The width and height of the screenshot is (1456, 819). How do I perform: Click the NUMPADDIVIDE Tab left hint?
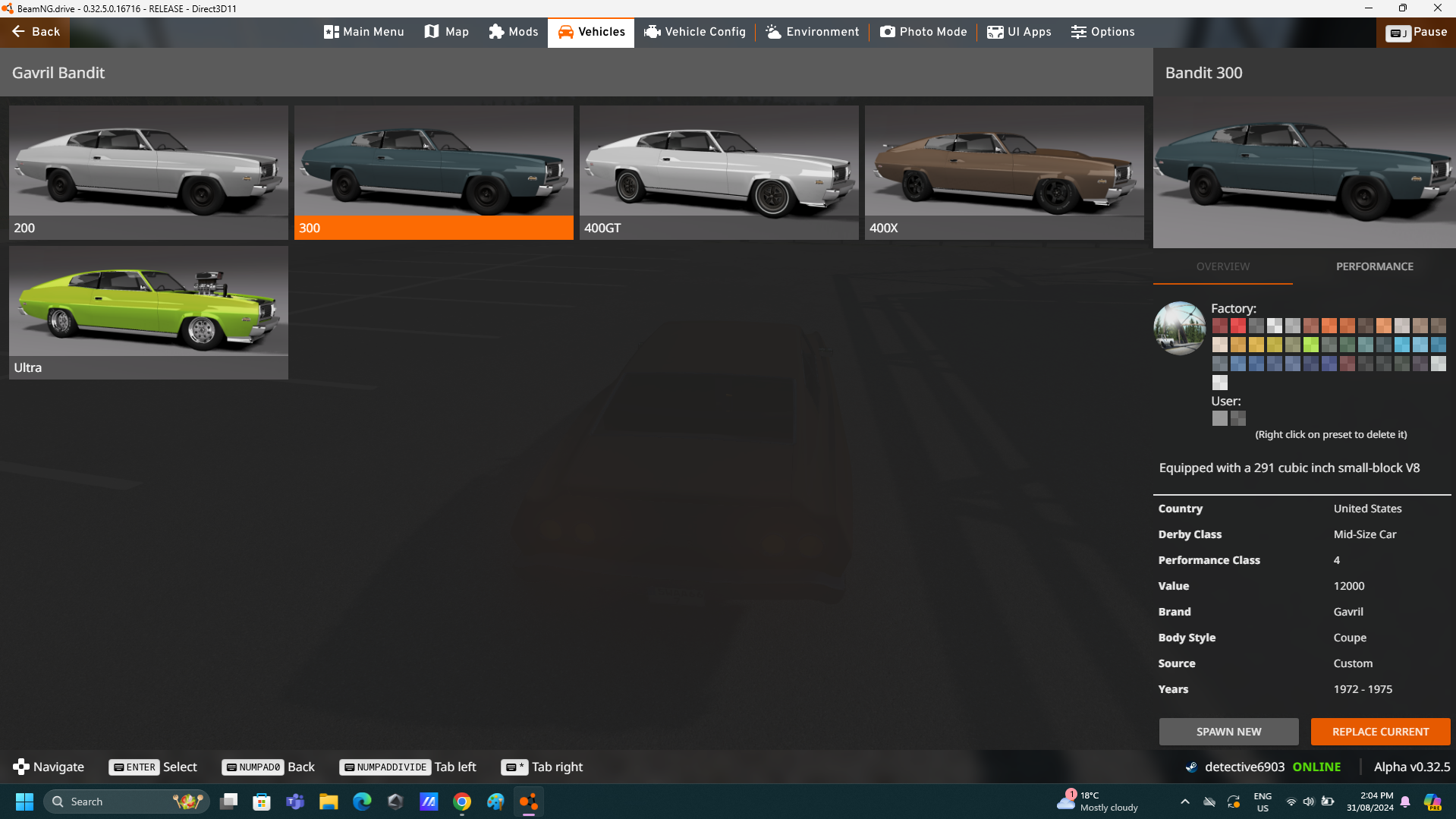407,767
